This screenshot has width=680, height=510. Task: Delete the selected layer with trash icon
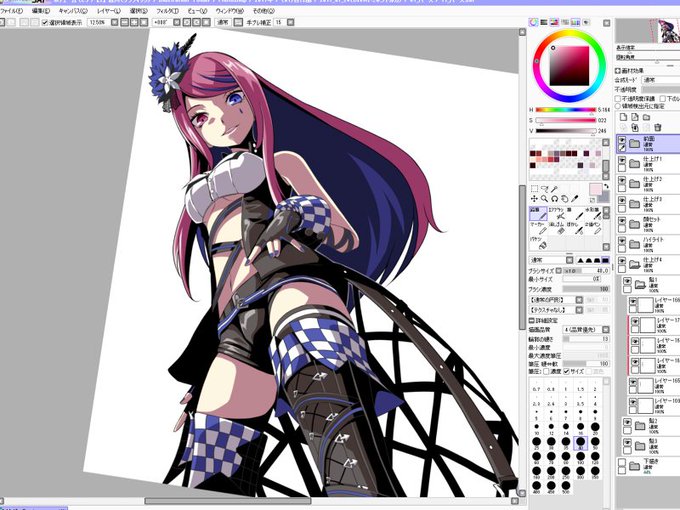click(x=658, y=127)
